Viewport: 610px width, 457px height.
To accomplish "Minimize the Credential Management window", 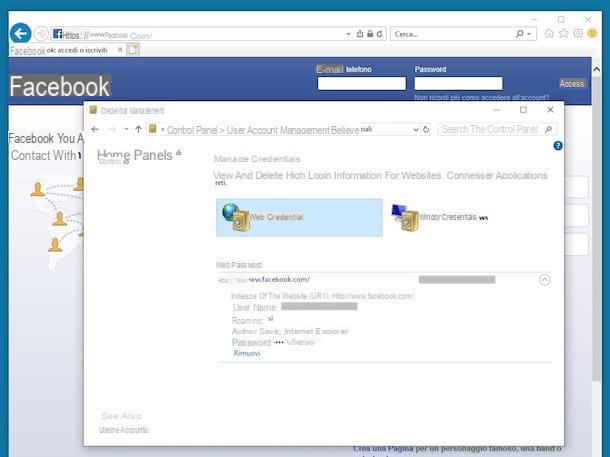I will [497, 110].
